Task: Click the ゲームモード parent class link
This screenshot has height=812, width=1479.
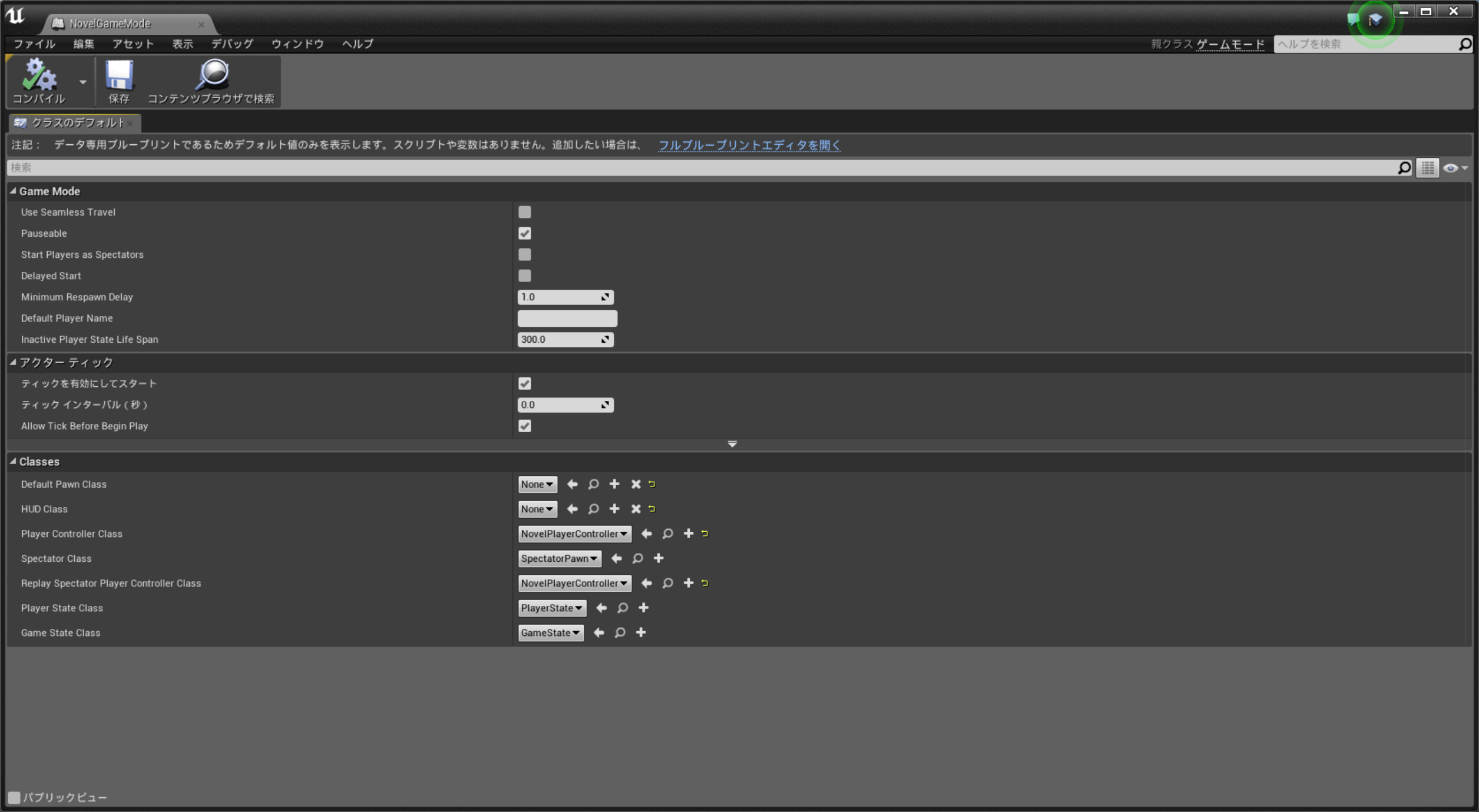Action: (1230, 44)
